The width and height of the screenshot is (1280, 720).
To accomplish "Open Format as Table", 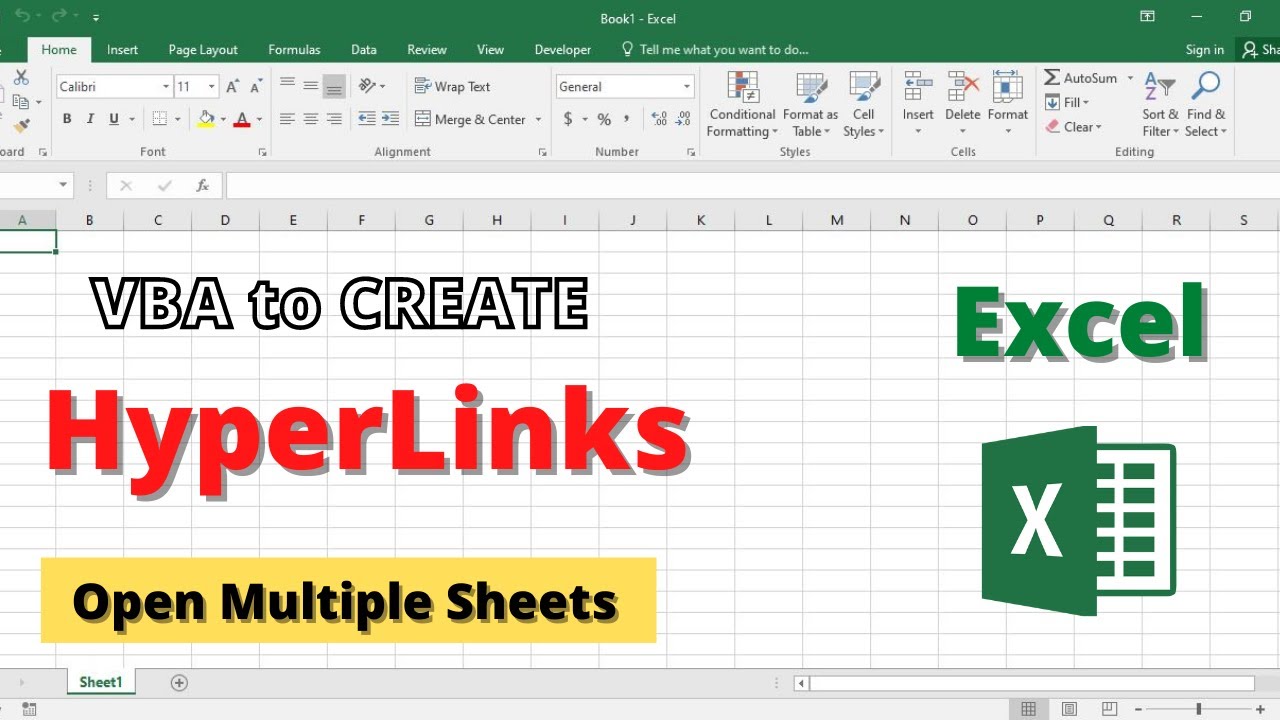I will [810, 104].
